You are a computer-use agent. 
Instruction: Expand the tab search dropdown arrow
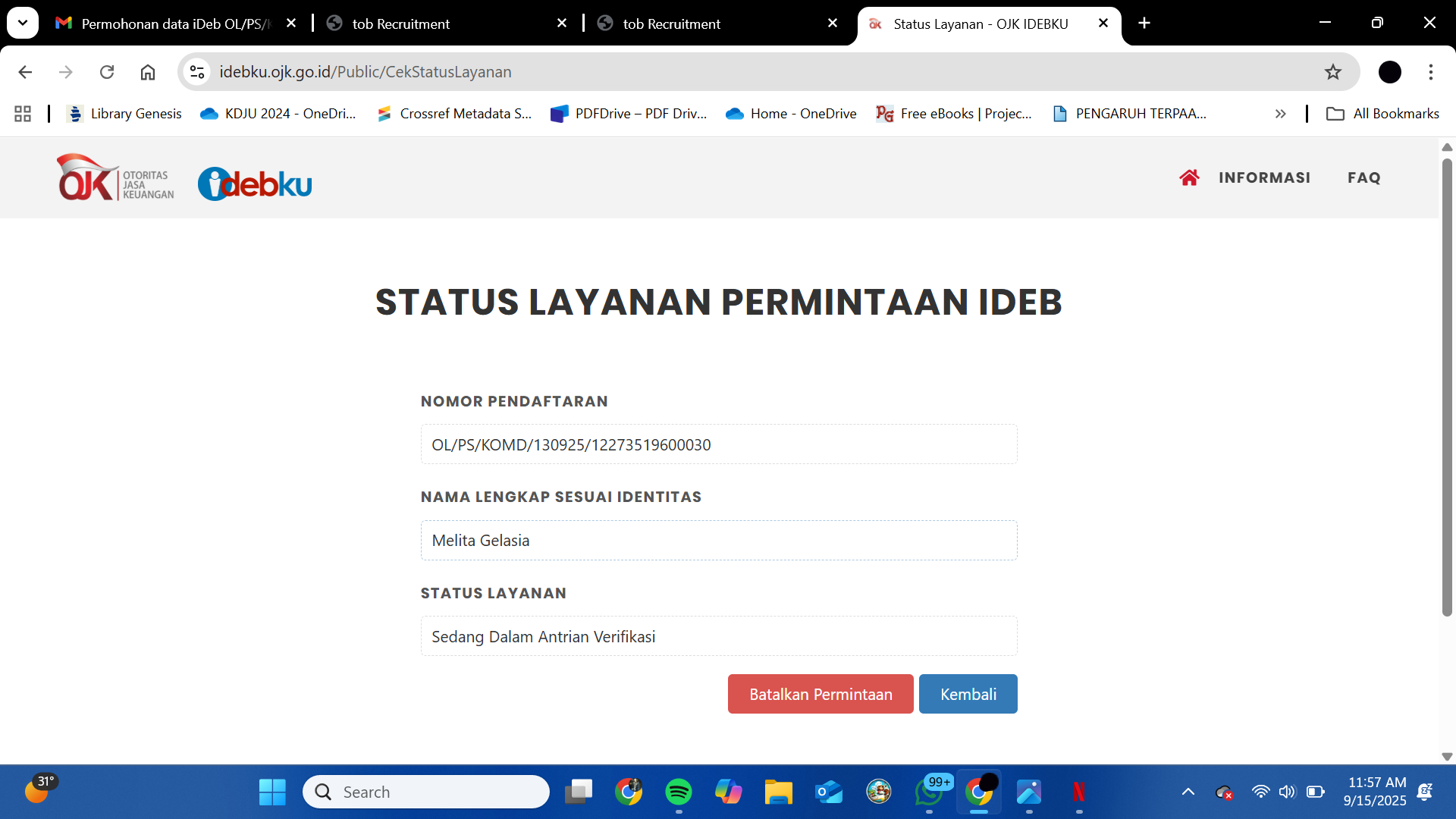click(x=23, y=23)
